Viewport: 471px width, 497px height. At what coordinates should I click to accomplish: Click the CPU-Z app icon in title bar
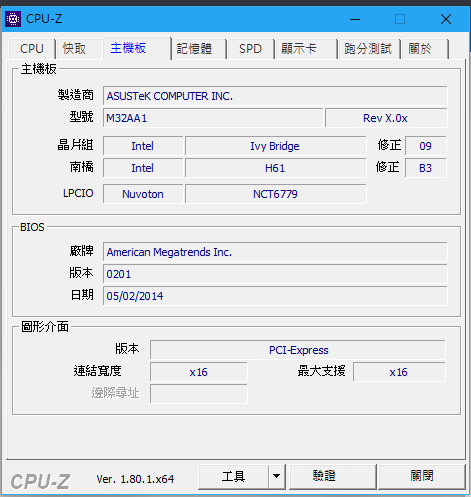click(13, 19)
